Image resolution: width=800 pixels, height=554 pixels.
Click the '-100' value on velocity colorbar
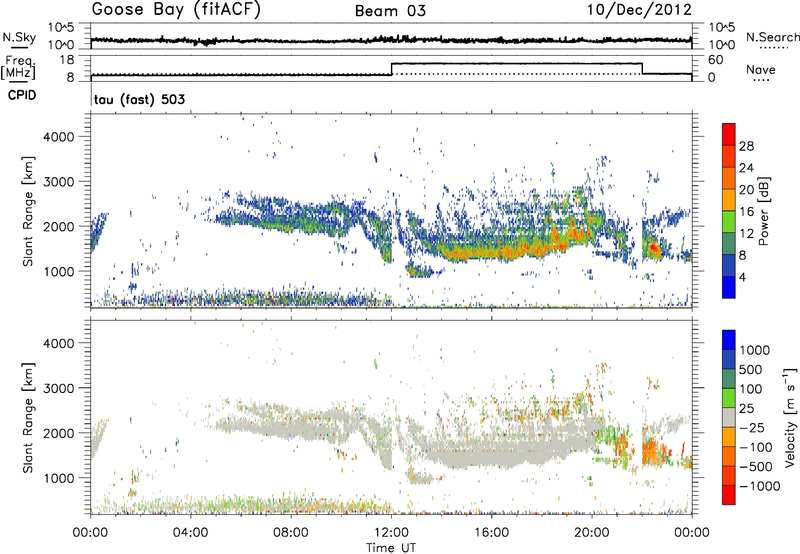click(x=755, y=447)
